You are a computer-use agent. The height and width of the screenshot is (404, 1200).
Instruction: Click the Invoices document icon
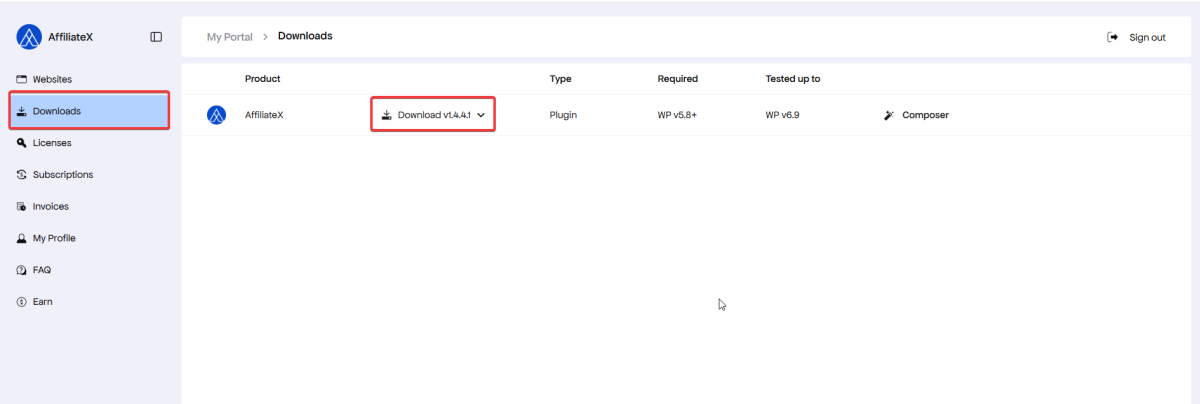22,207
